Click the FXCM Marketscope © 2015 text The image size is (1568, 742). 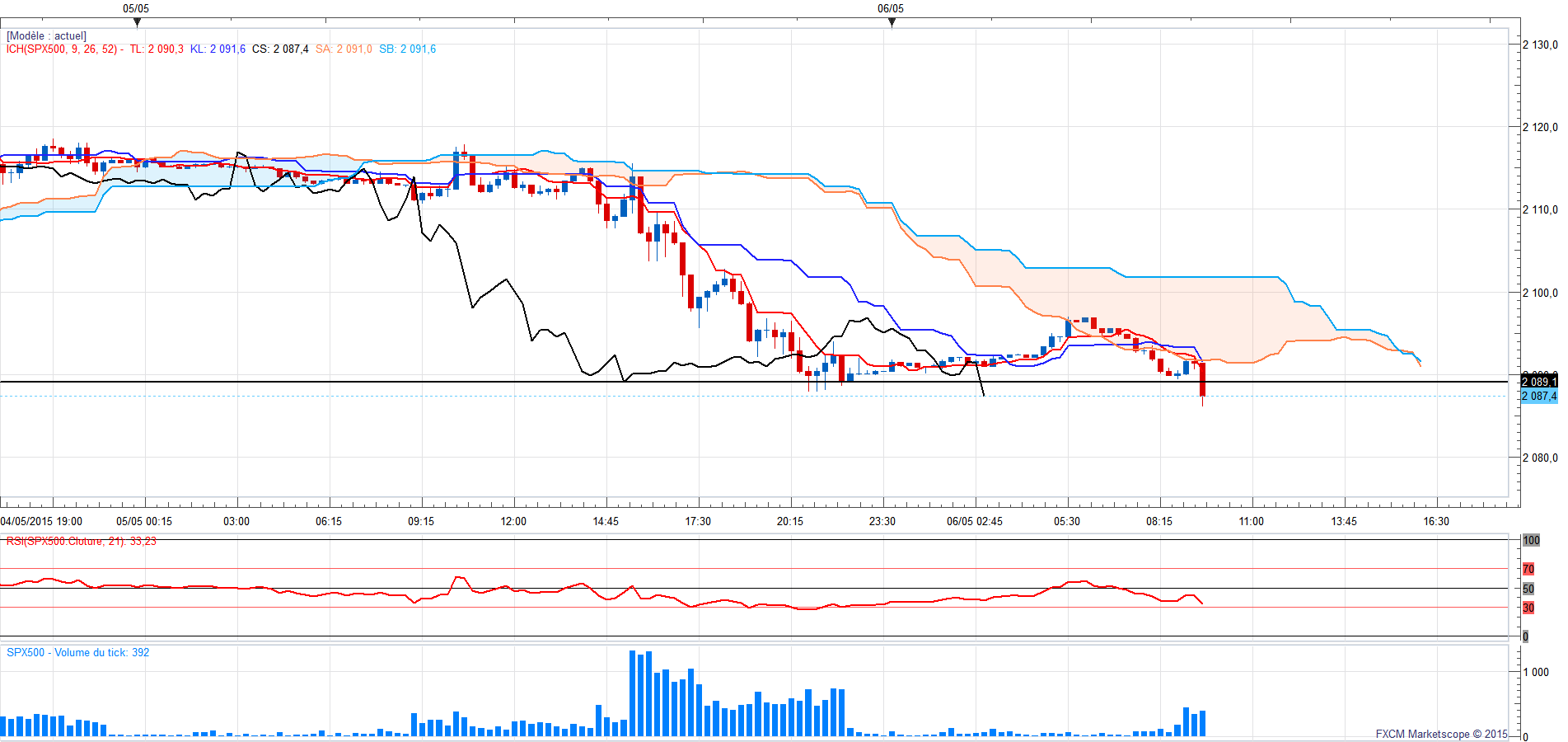[1442, 734]
